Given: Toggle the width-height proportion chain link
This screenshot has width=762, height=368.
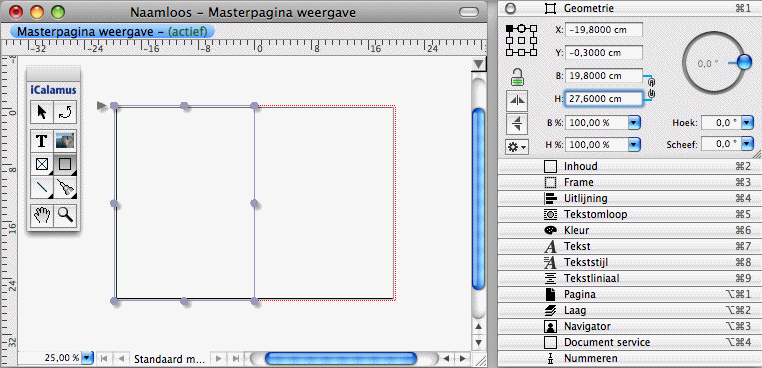Looking at the screenshot, I should coord(652,87).
